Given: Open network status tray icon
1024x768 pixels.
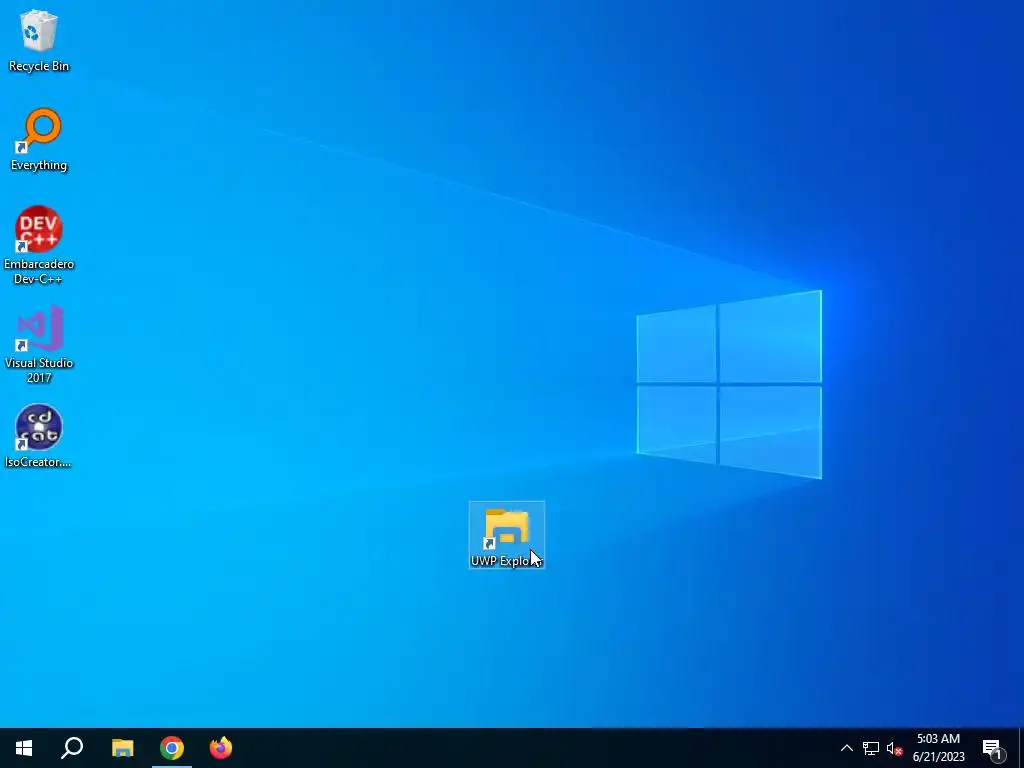Looking at the screenshot, I should pyautogui.click(x=871, y=748).
